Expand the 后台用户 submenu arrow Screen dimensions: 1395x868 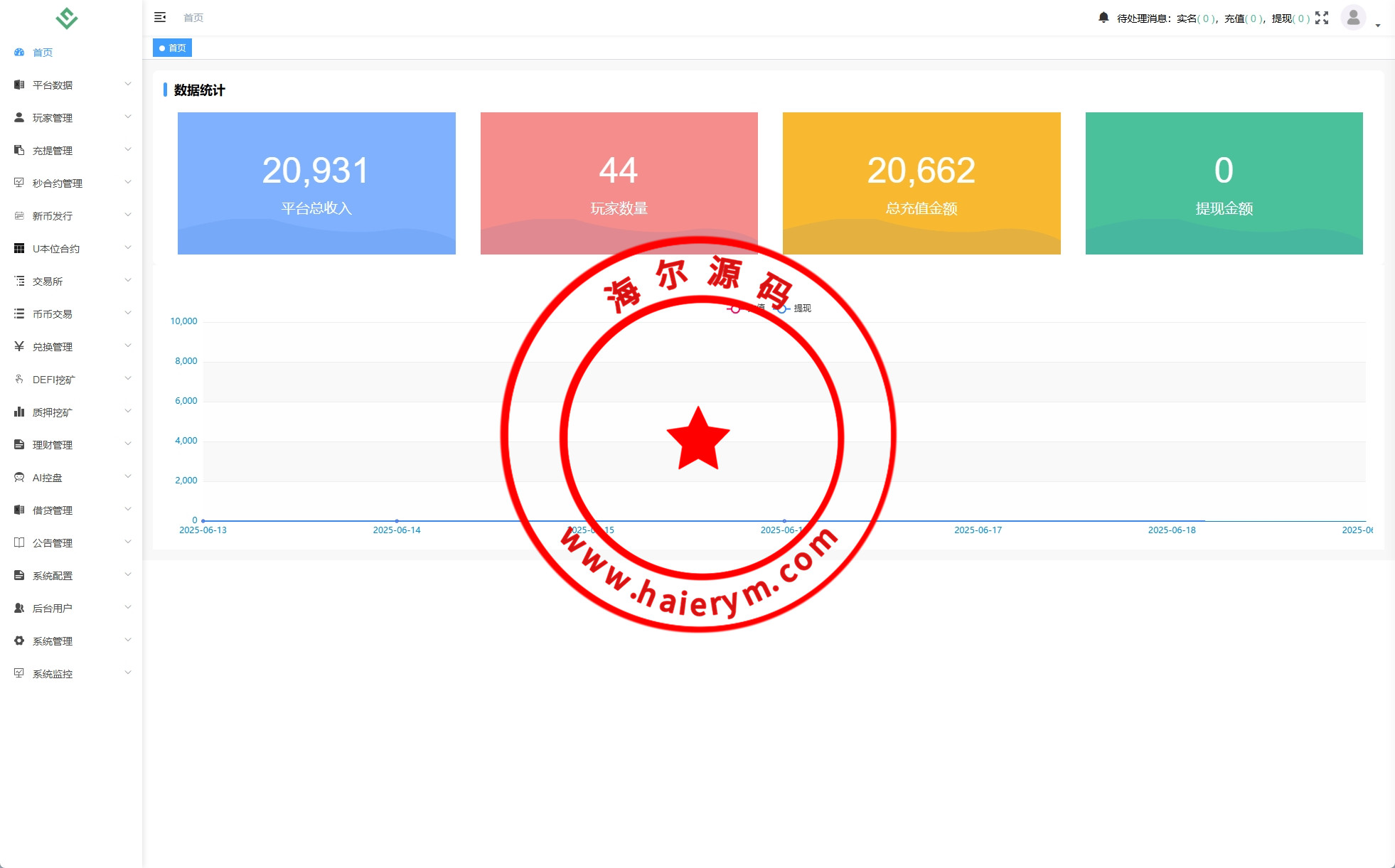[x=128, y=607]
